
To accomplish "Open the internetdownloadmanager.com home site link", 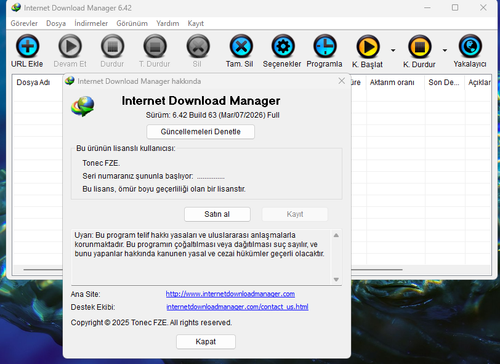I will point(230,294).
